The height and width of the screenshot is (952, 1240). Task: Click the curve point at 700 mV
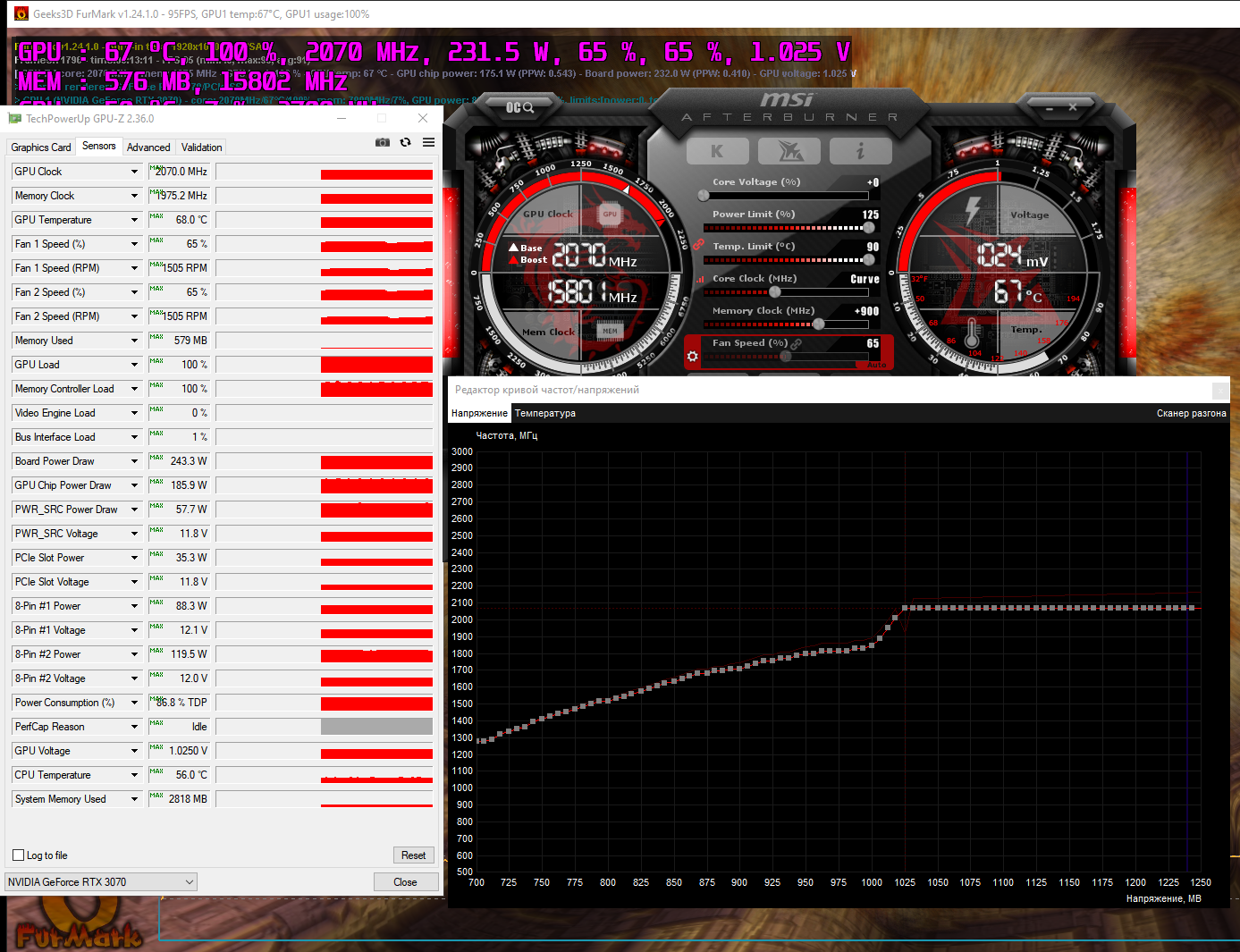477,741
